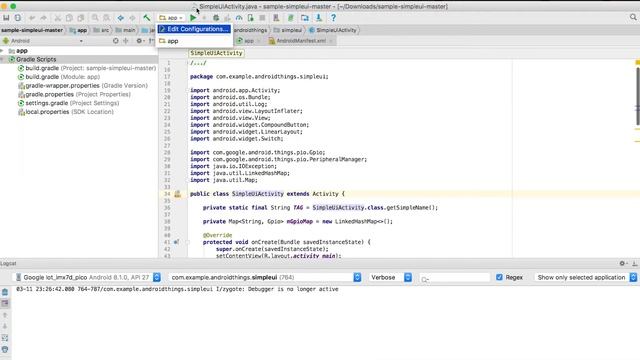The height and width of the screenshot is (360, 640).
Task: Open the Verbose log level dropdown
Action: (390, 277)
